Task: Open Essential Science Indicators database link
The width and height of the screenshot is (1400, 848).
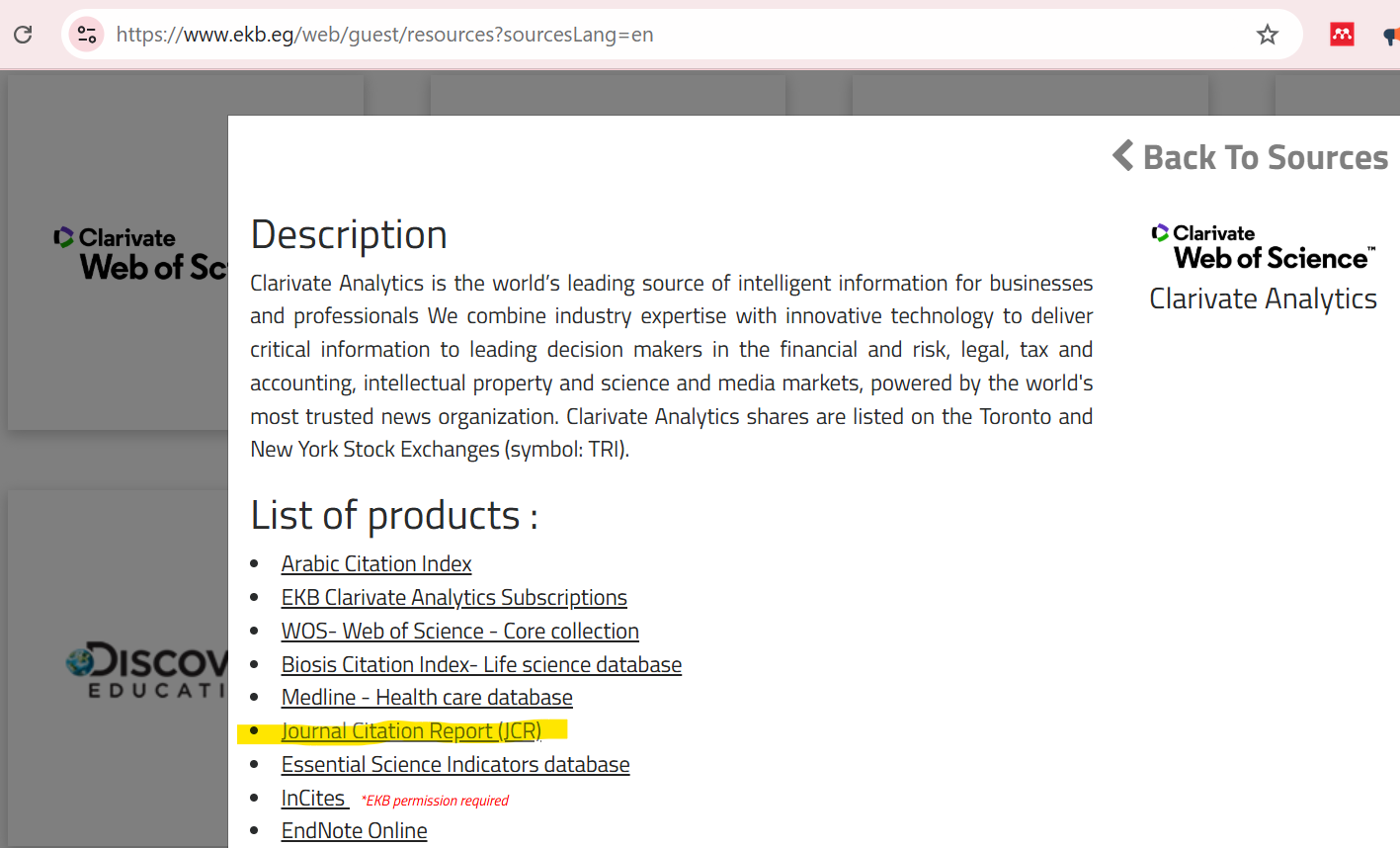Action: 455,765
